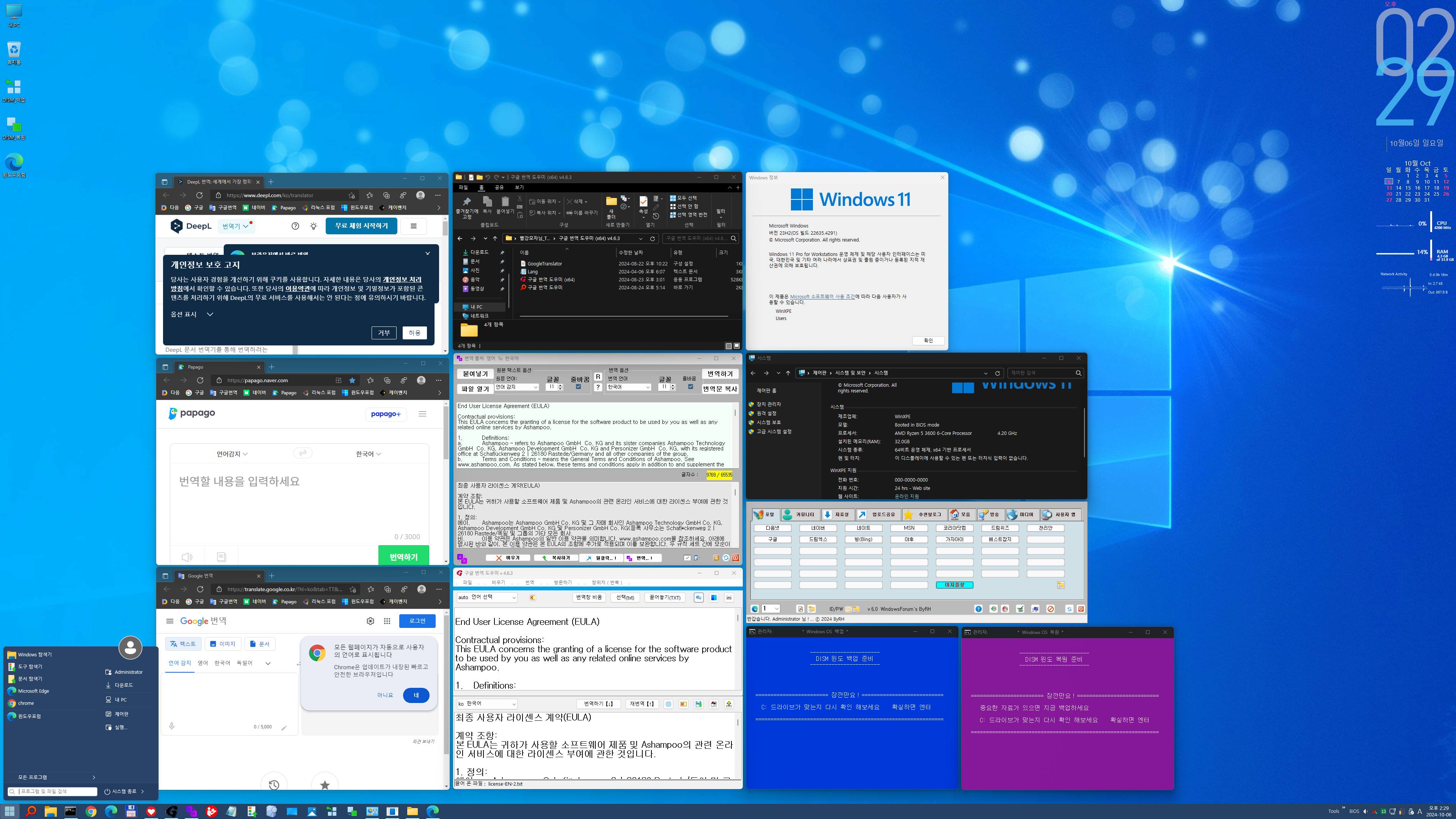Image resolution: width=1456 pixels, height=819 pixels.
Task: Click the blue Windows icon next to ini button
Action: click(714, 598)
